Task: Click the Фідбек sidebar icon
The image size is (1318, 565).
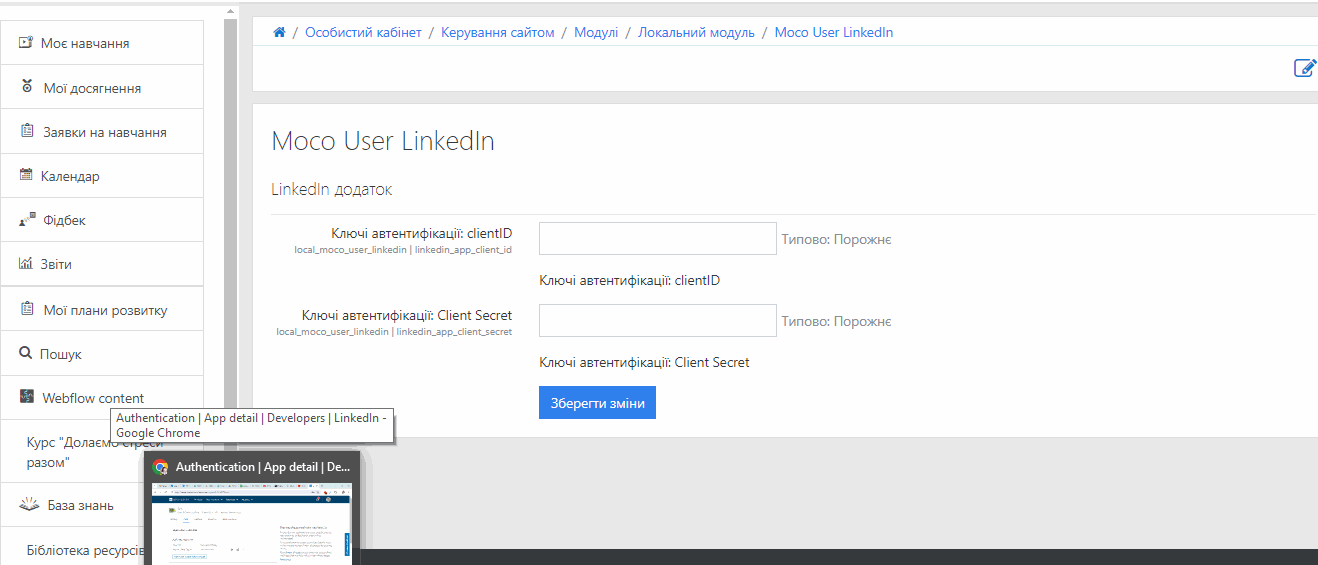Action: pos(27,220)
